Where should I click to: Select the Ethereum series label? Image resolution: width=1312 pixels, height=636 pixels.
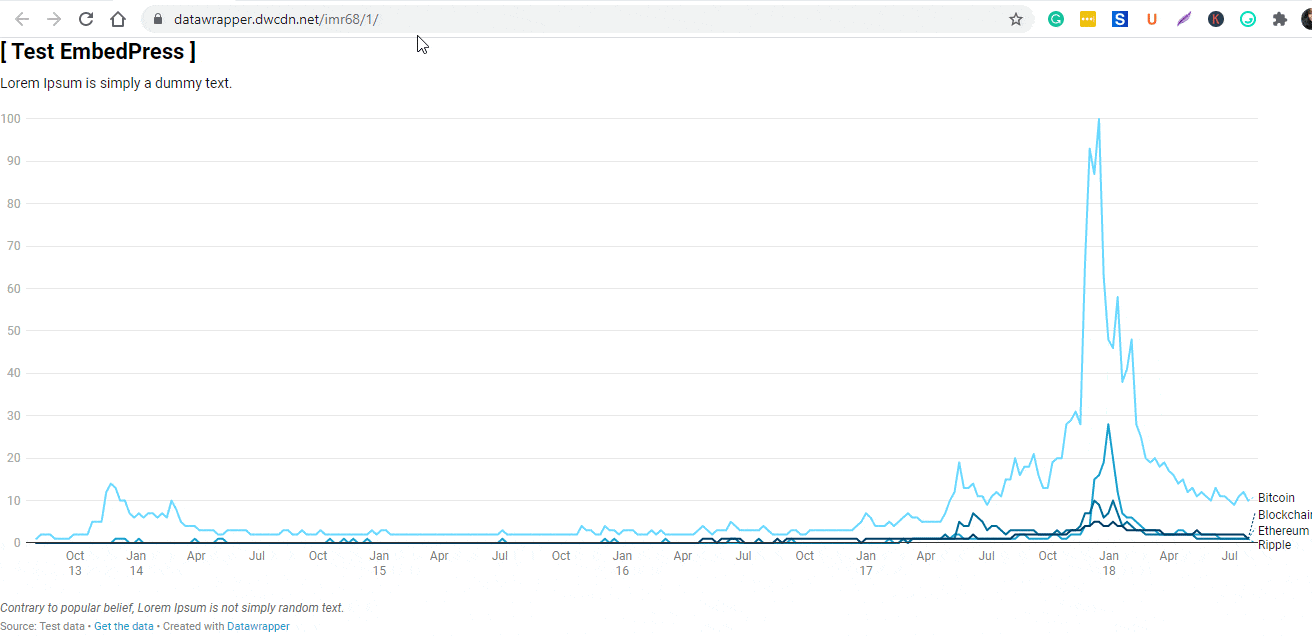pos(1283,531)
